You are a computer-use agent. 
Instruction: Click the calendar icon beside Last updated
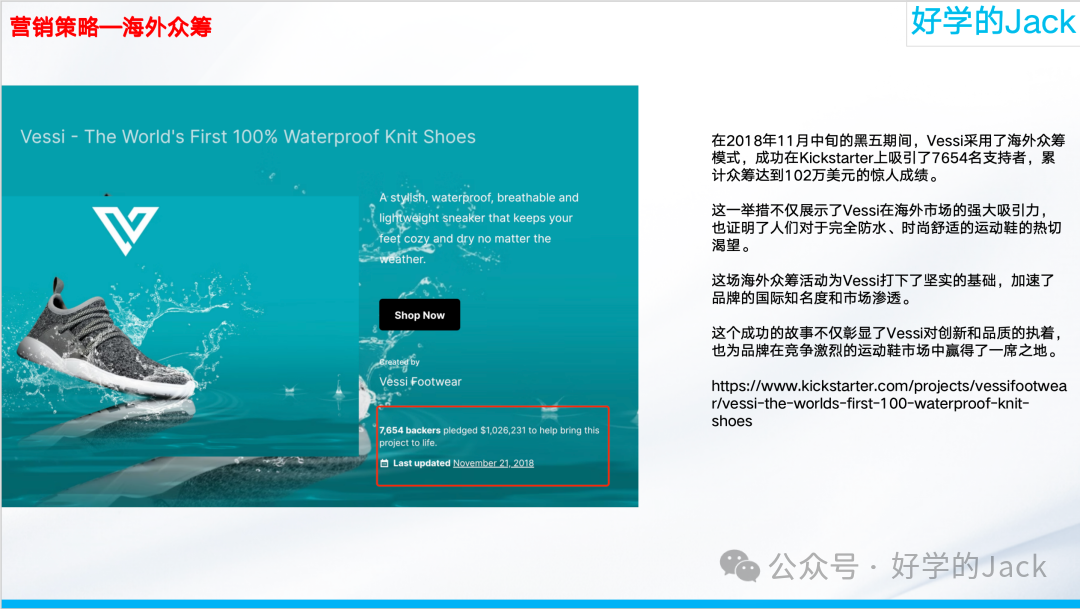pyautogui.click(x=384, y=463)
